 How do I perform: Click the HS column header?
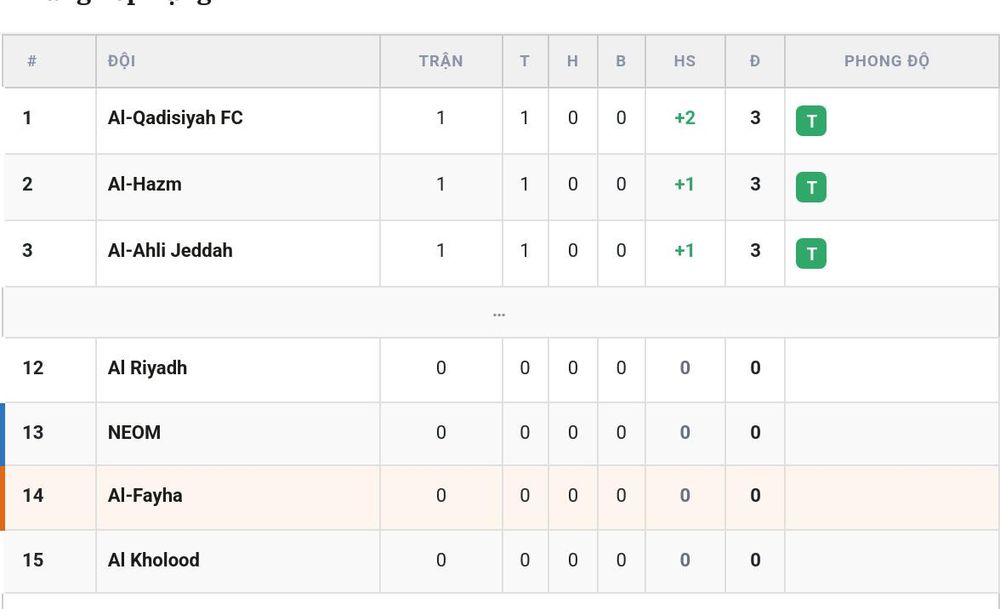point(685,61)
